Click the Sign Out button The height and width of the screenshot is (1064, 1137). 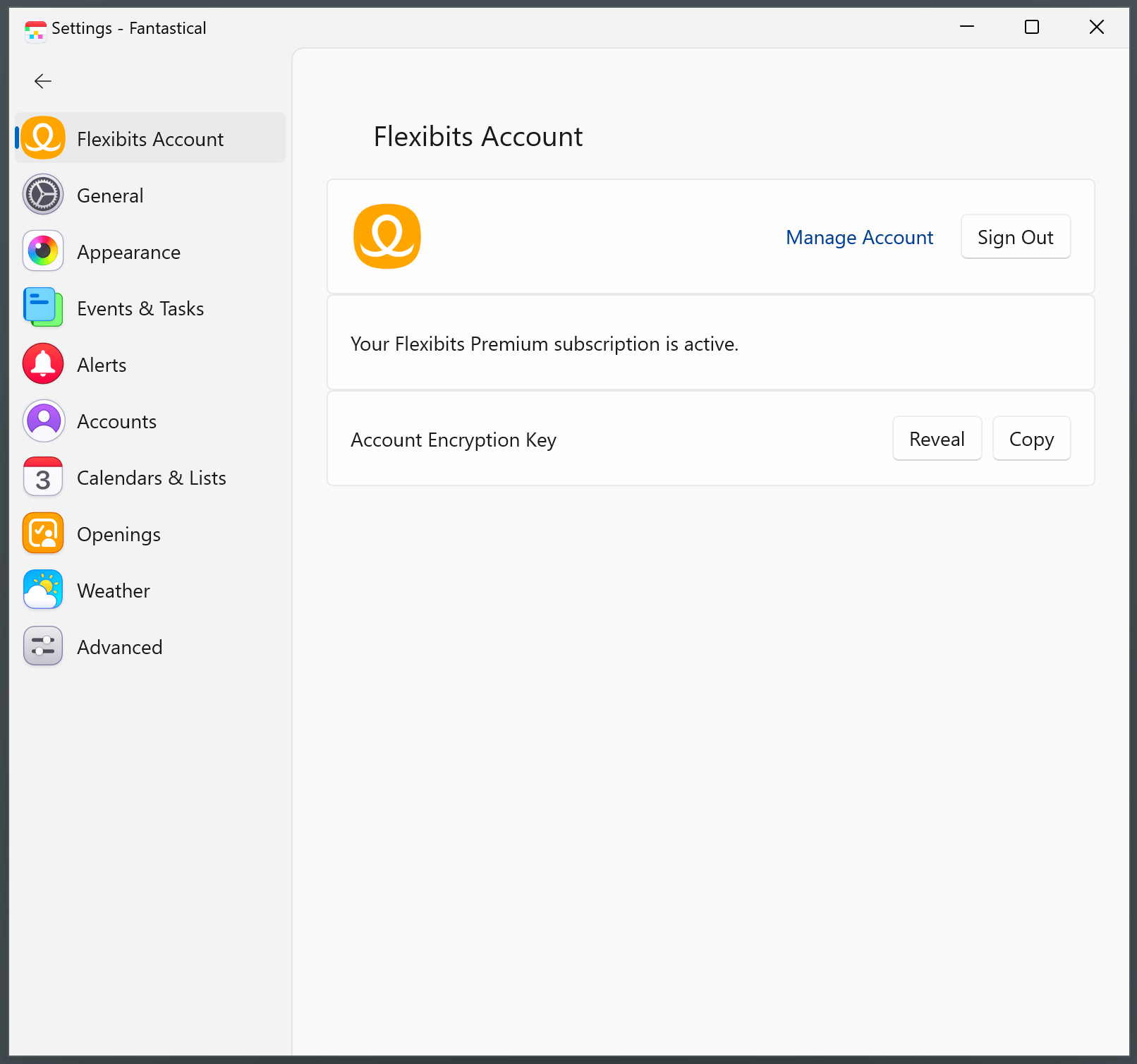1016,236
